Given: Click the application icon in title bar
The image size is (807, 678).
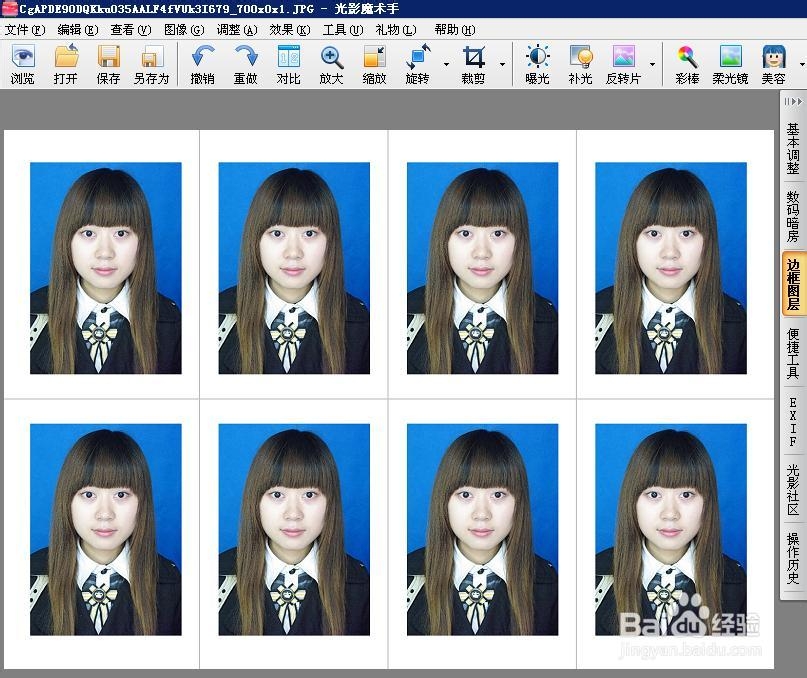Looking at the screenshot, I should tap(9, 9).
